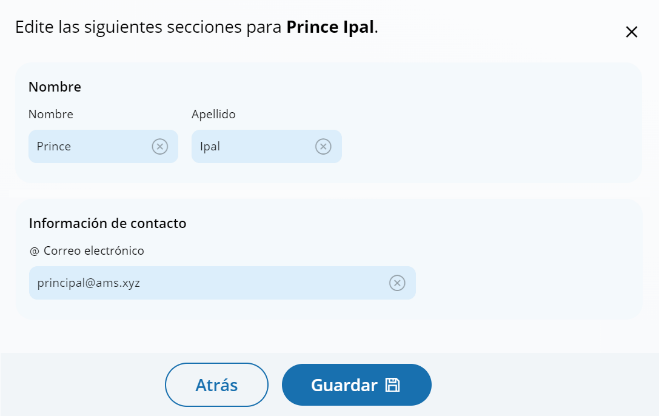Click empty space in the Nombre section card
Screen dimensions: 659x416
click(x=500, y=130)
